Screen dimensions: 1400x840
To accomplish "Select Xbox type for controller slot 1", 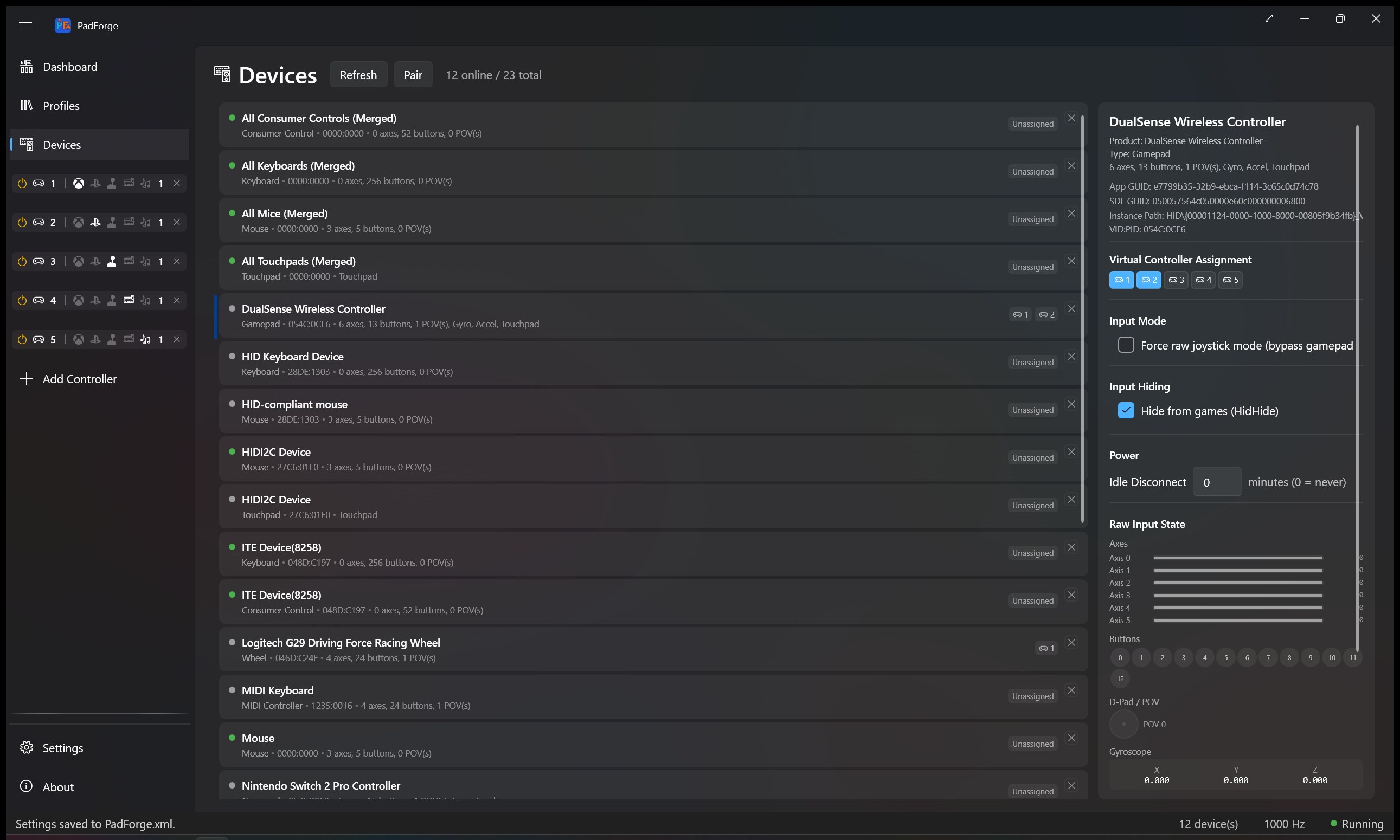I will [79, 183].
